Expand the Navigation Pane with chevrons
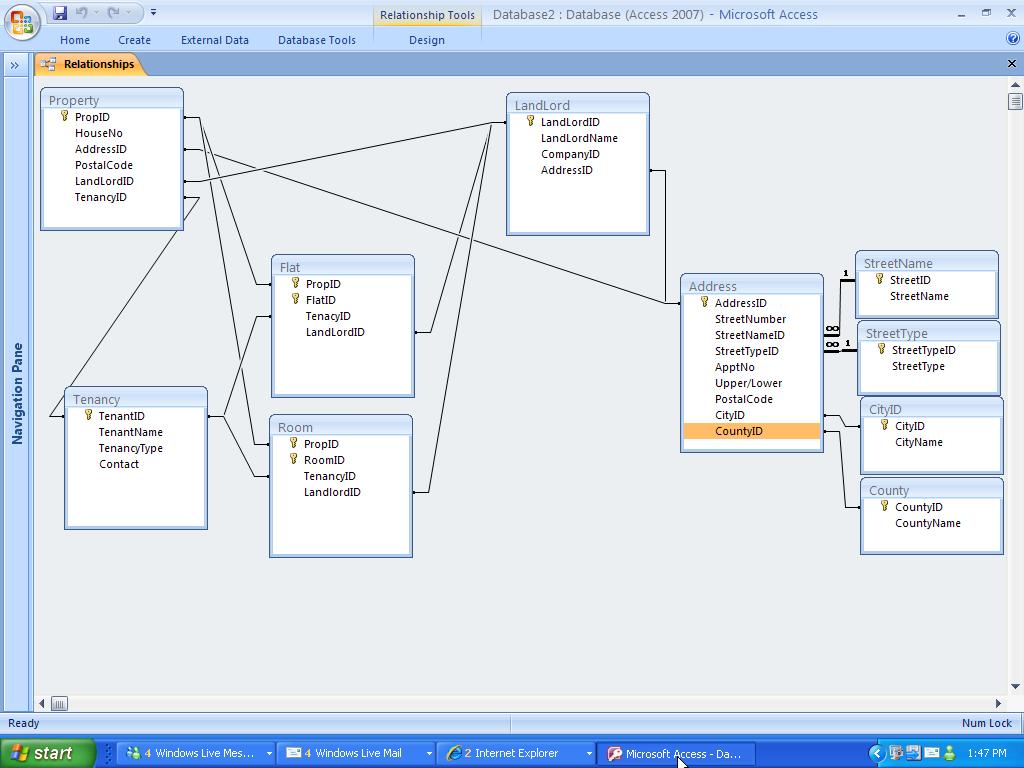Screen dimensions: 1024x768 pos(14,65)
